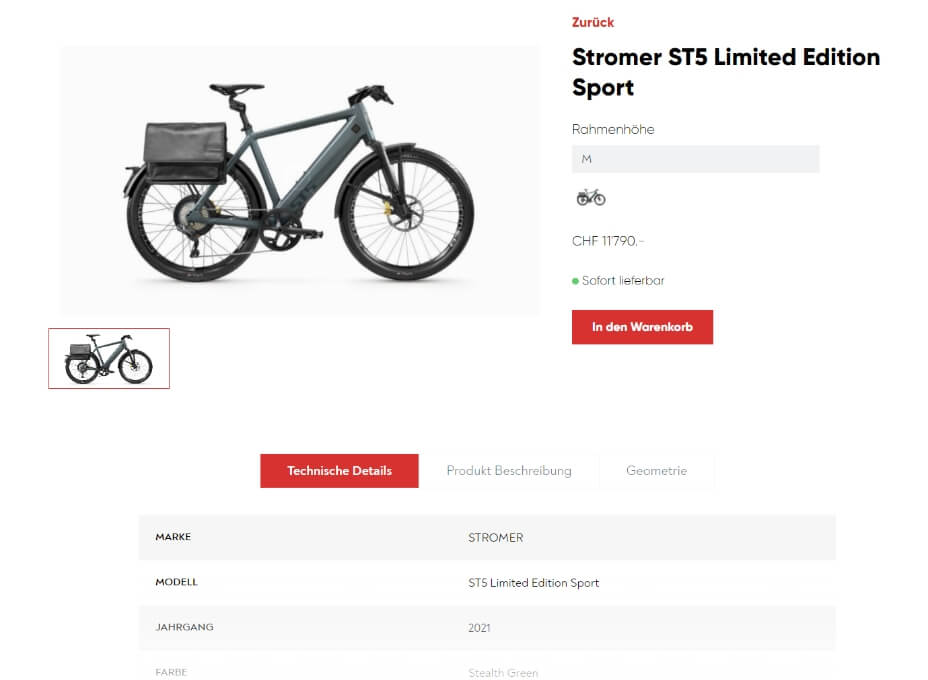This screenshot has height=680, width=928.
Task: Open the Rahmenhöhe size dropdown
Action: (695, 159)
